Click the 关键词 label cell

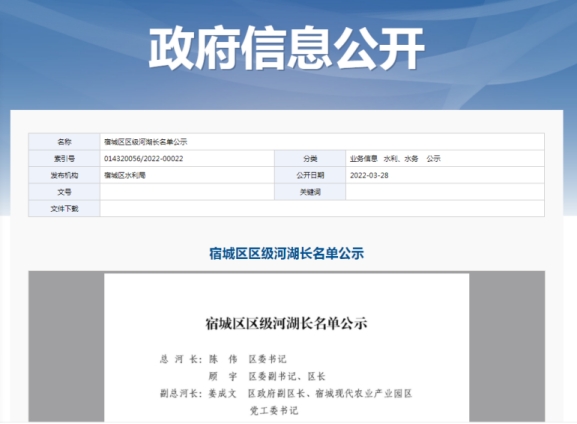tap(310, 192)
